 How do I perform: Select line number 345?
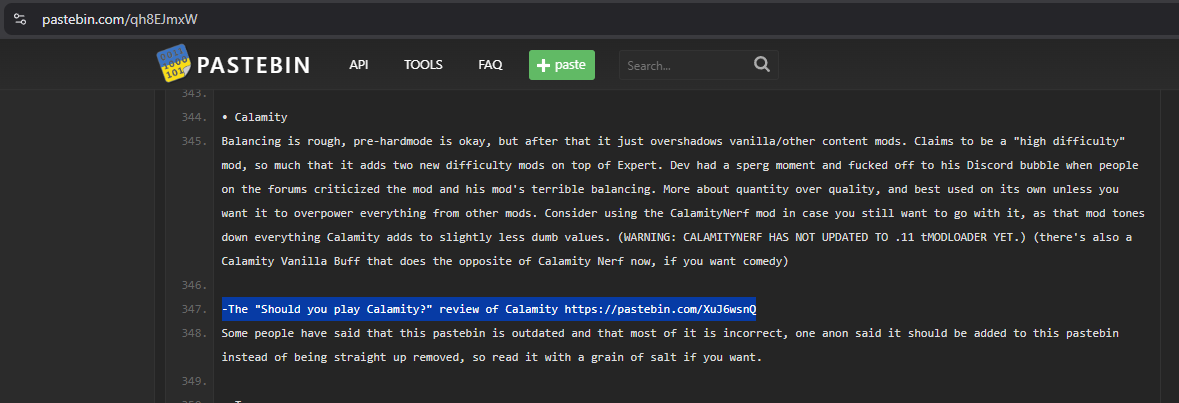point(194,141)
